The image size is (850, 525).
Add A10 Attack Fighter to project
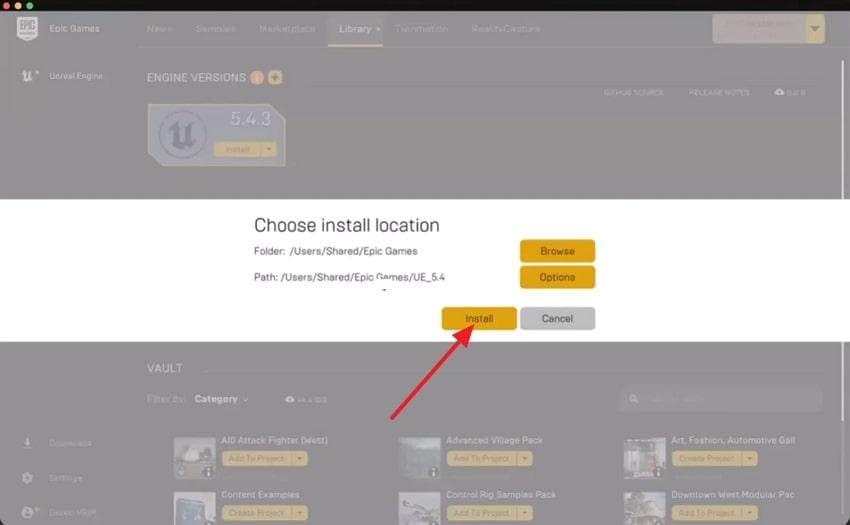(x=256, y=459)
